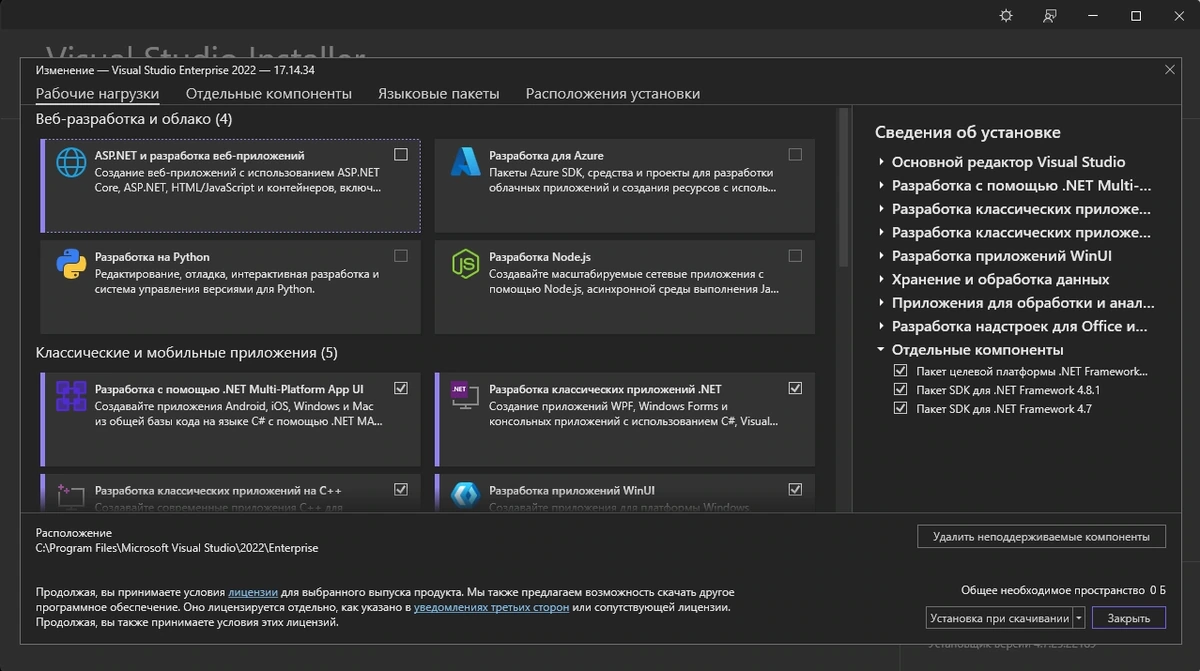Click the Azure development logo icon
The image size is (1200, 671).
(x=466, y=162)
